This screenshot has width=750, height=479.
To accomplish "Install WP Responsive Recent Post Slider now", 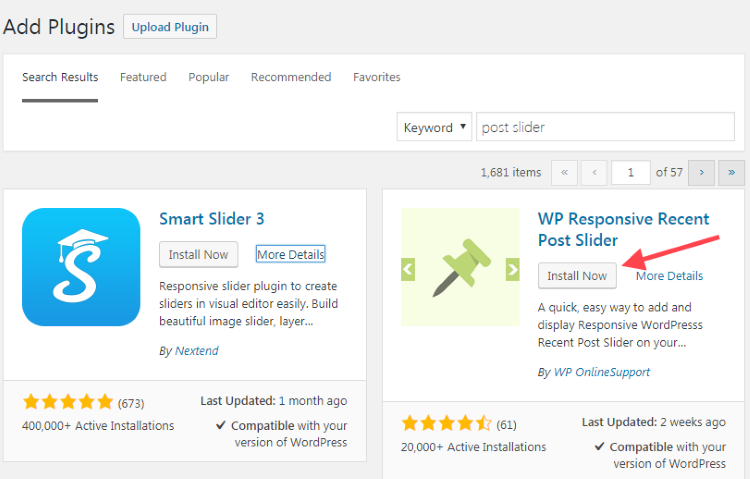I will (577, 276).
